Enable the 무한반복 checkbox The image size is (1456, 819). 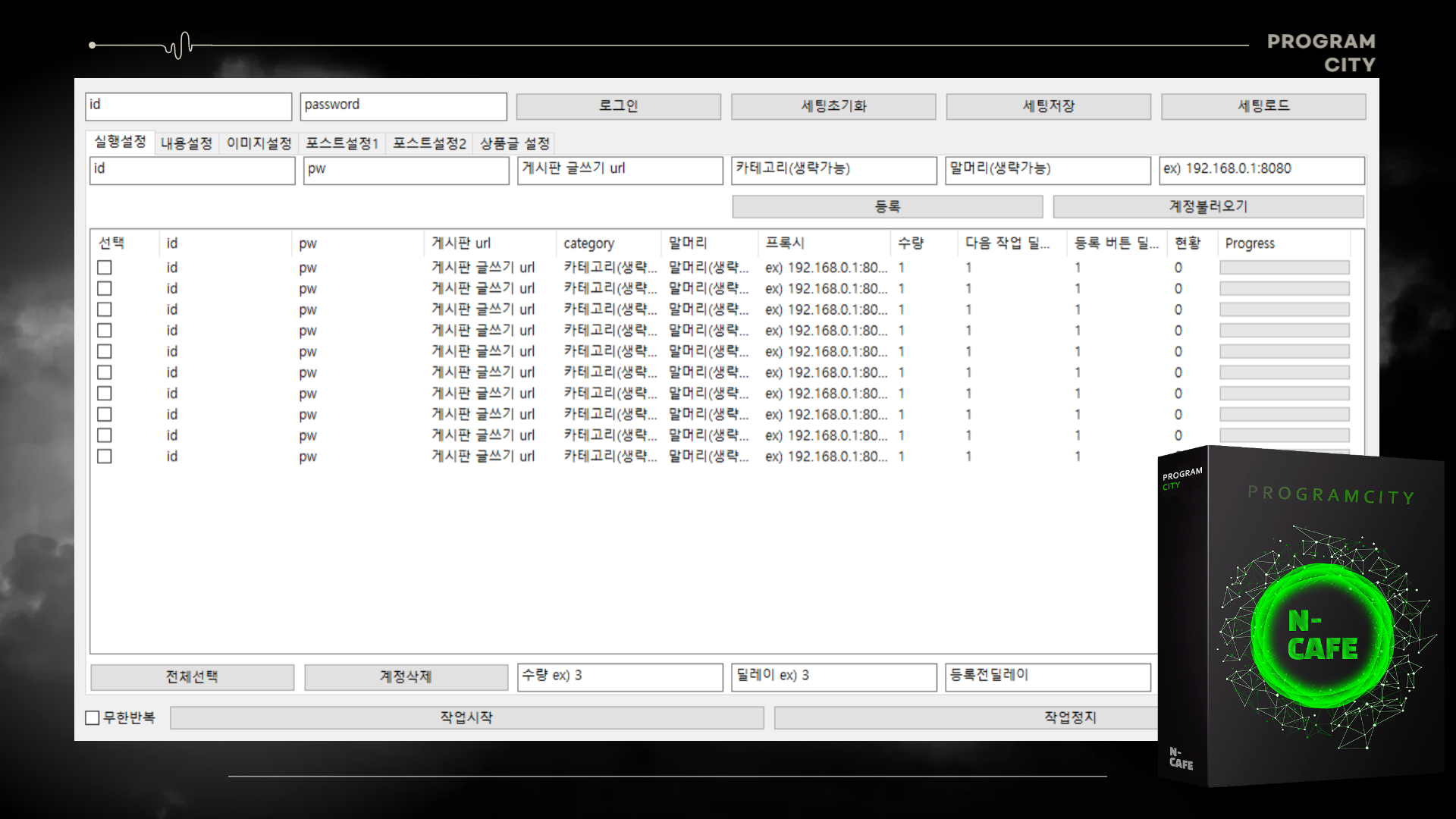tap(93, 717)
